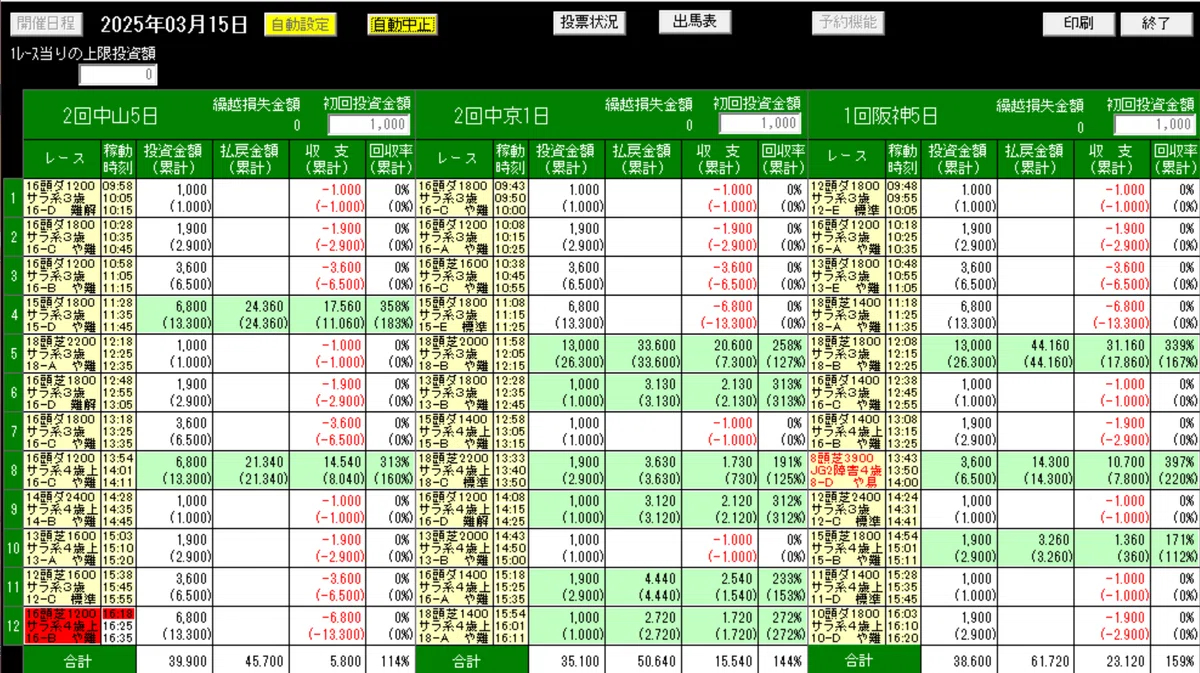This screenshot has width=1200, height=673.
Task: Click the 233% return rate cell
Action: (782, 585)
